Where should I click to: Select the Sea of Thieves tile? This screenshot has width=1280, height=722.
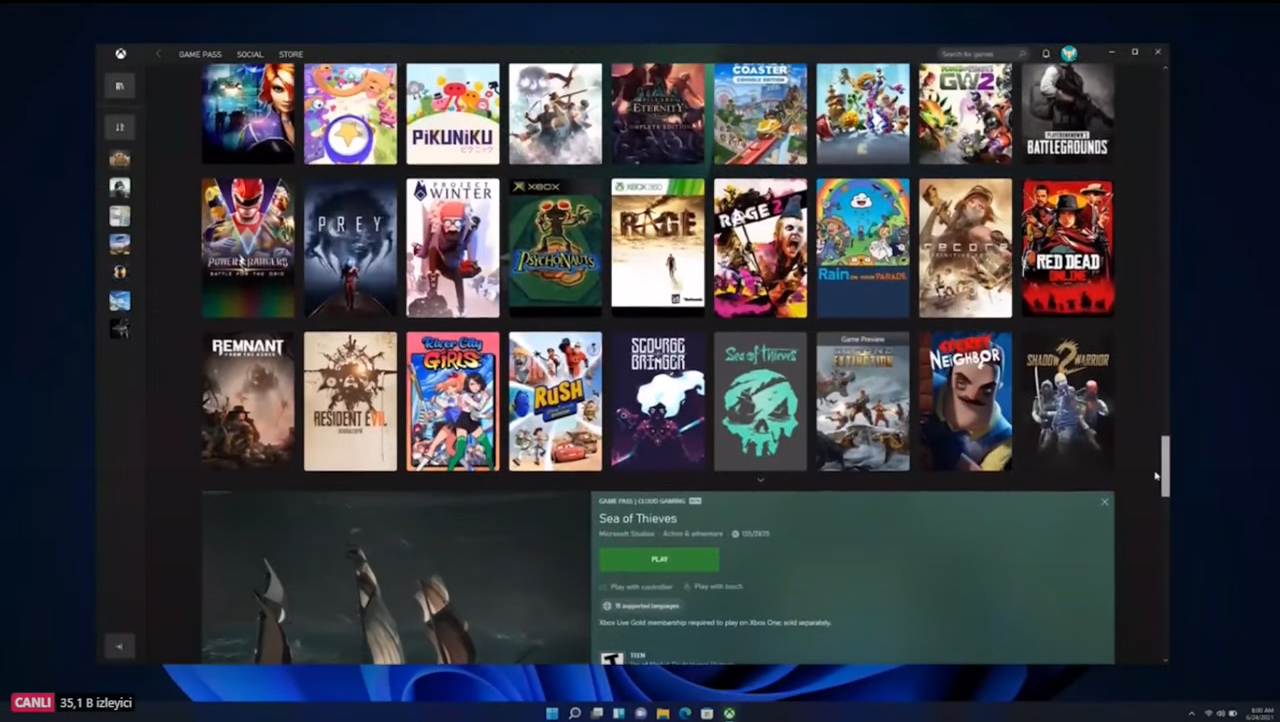[x=760, y=401]
